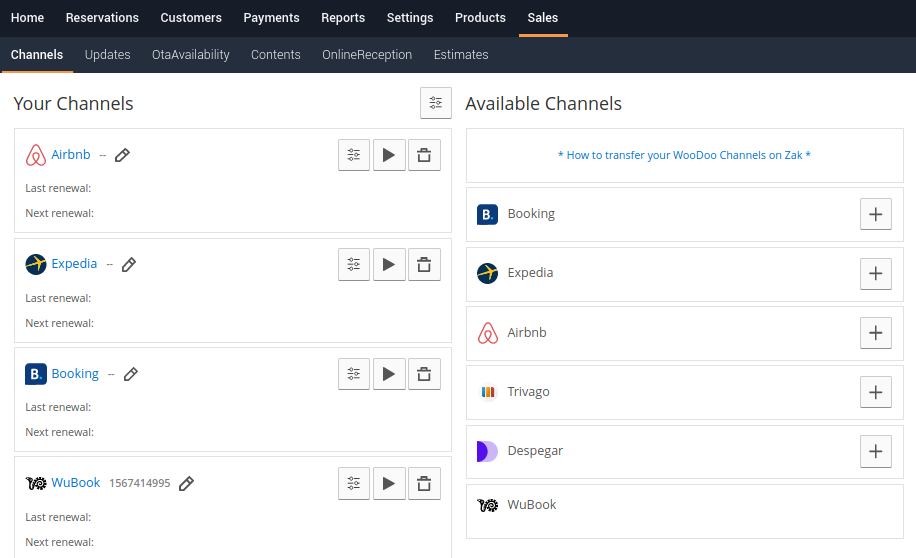Image resolution: width=916 pixels, height=558 pixels.
Task: Delete the Expedia channel with trash icon
Action: click(x=424, y=265)
